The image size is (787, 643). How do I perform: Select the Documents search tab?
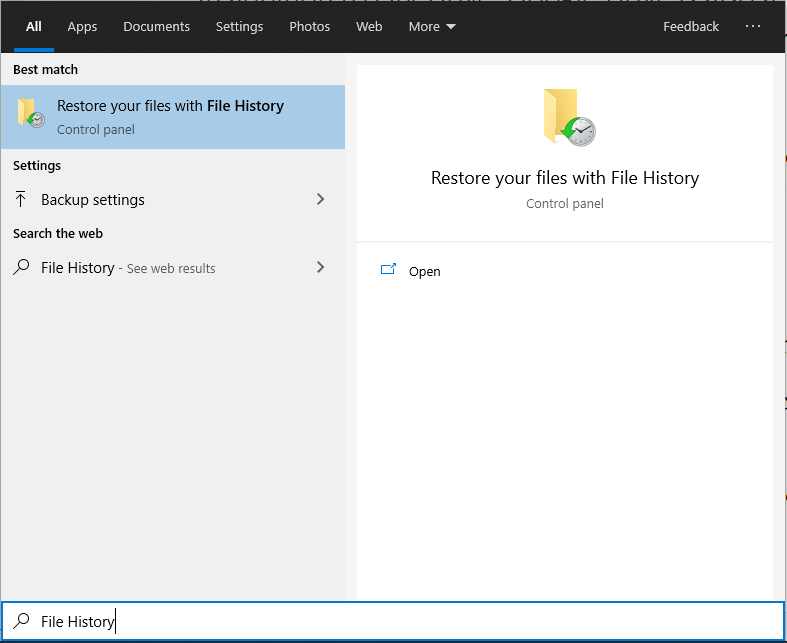tap(157, 27)
